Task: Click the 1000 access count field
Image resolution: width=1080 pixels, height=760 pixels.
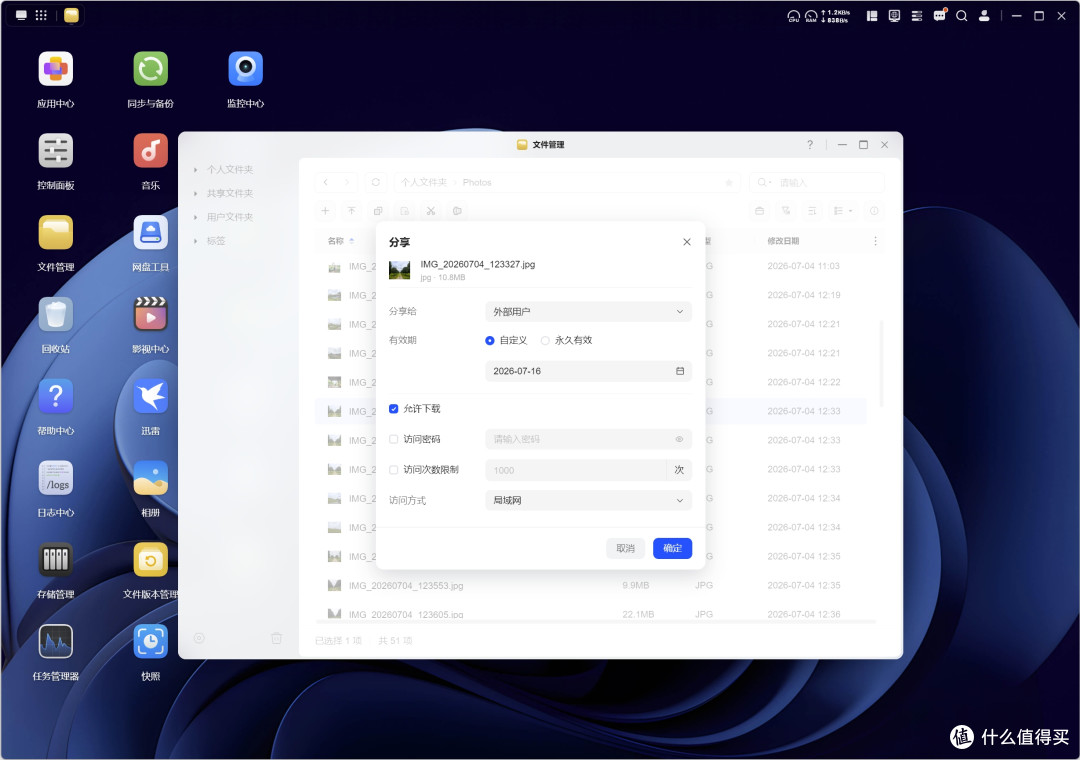Action: click(576, 470)
